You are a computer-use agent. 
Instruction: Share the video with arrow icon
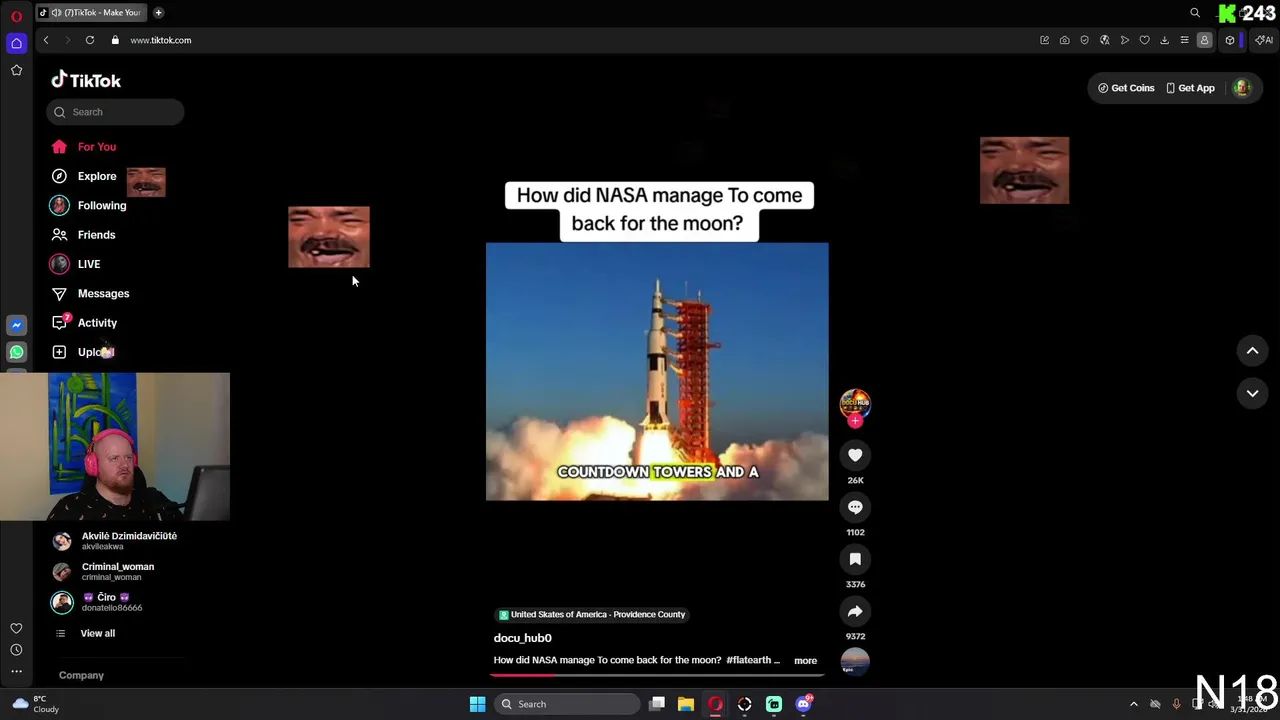coord(855,611)
